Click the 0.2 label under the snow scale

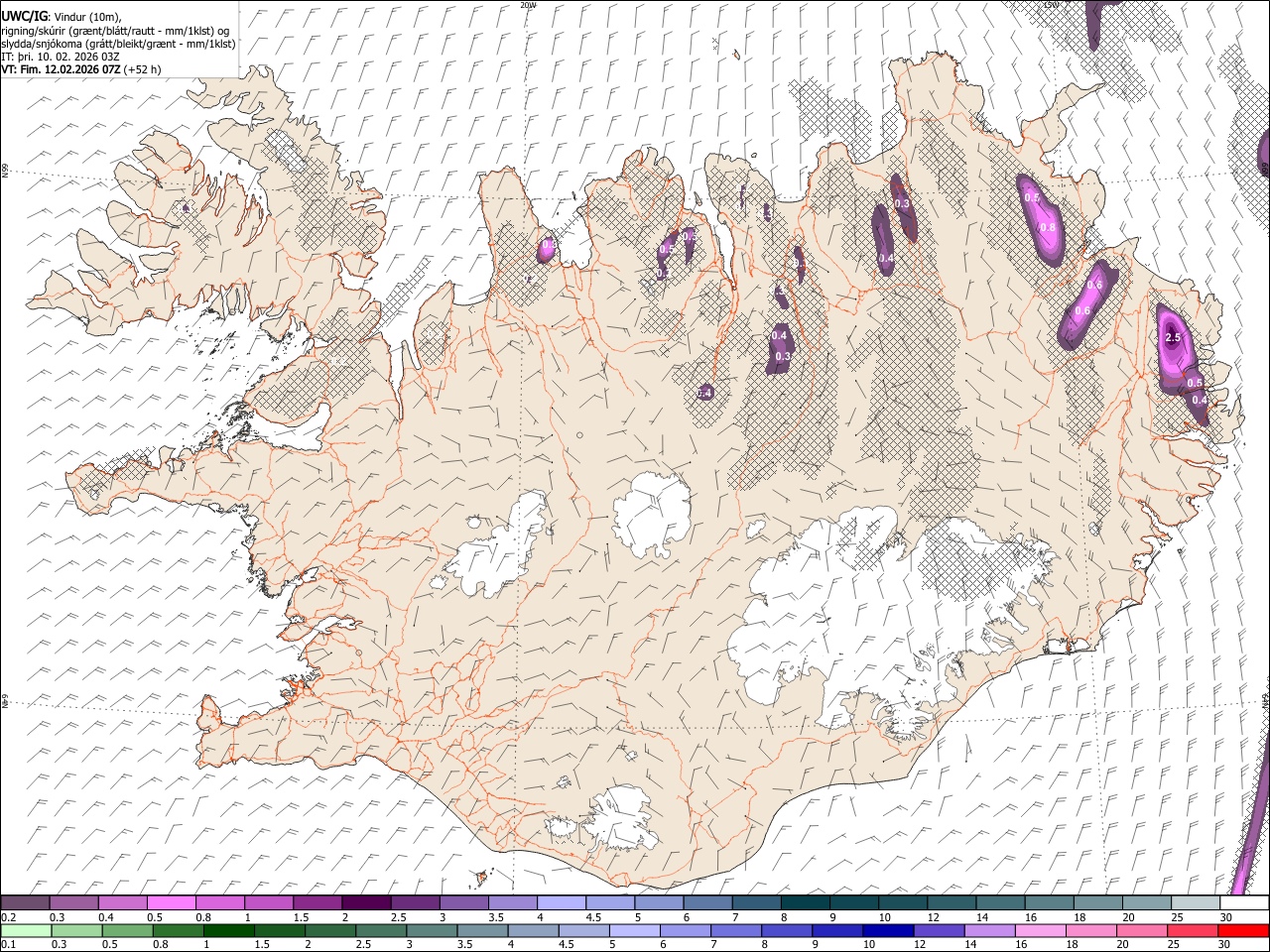pyautogui.click(x=8, y=917)
